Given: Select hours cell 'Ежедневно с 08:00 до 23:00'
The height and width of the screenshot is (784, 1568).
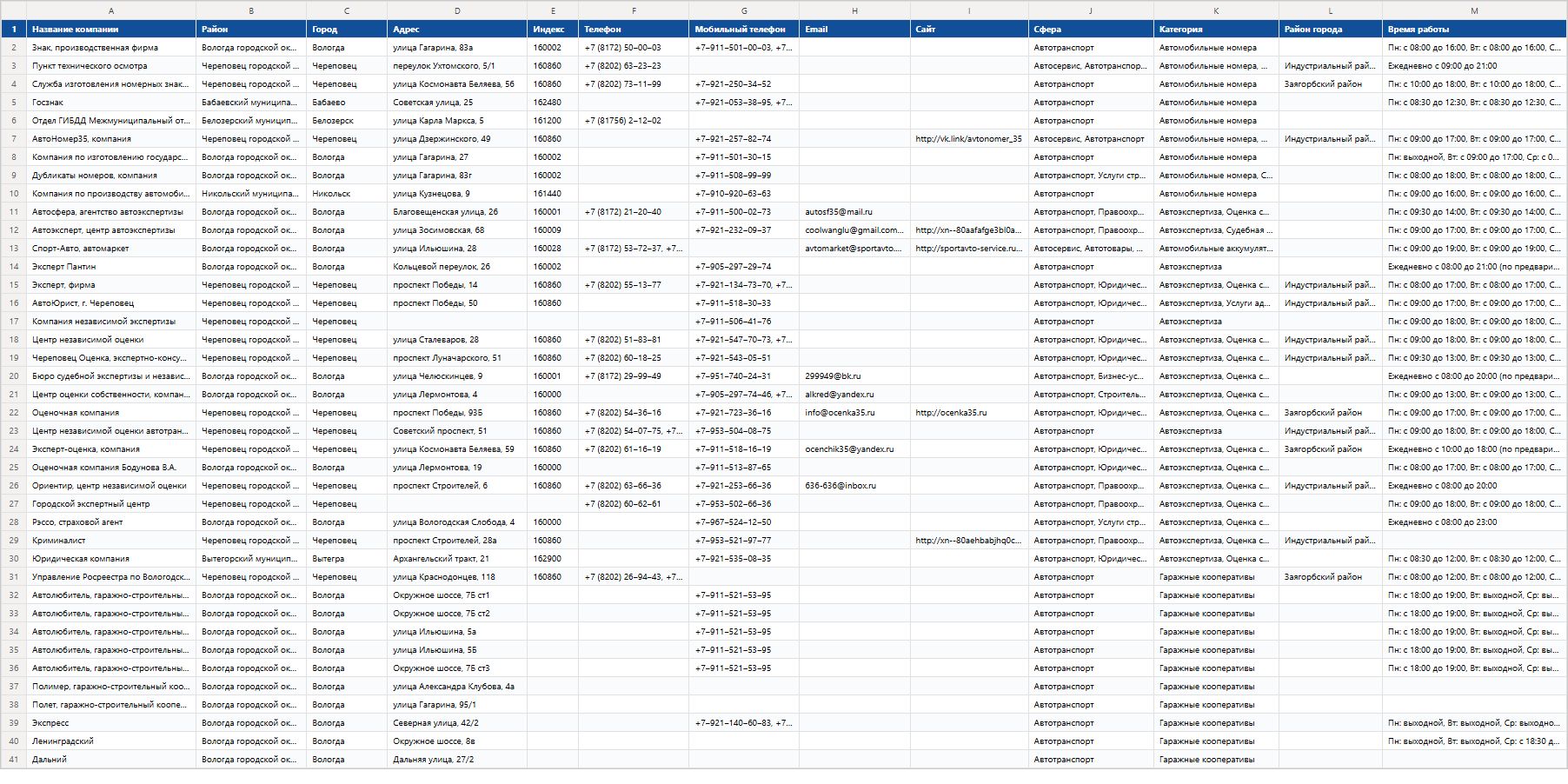Looking at the screenshot, I should tap(1474, 522).
